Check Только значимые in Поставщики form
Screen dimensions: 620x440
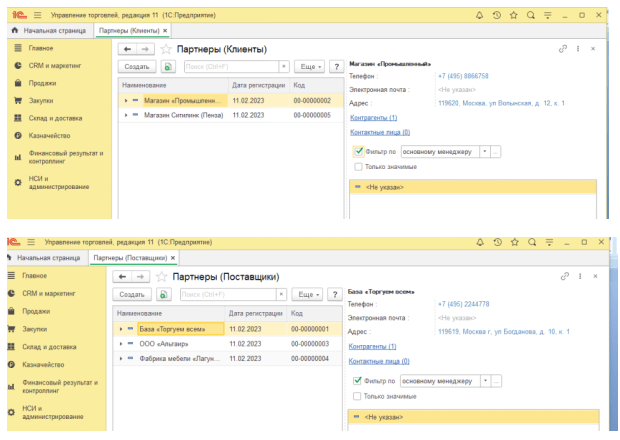pos(357,396)
